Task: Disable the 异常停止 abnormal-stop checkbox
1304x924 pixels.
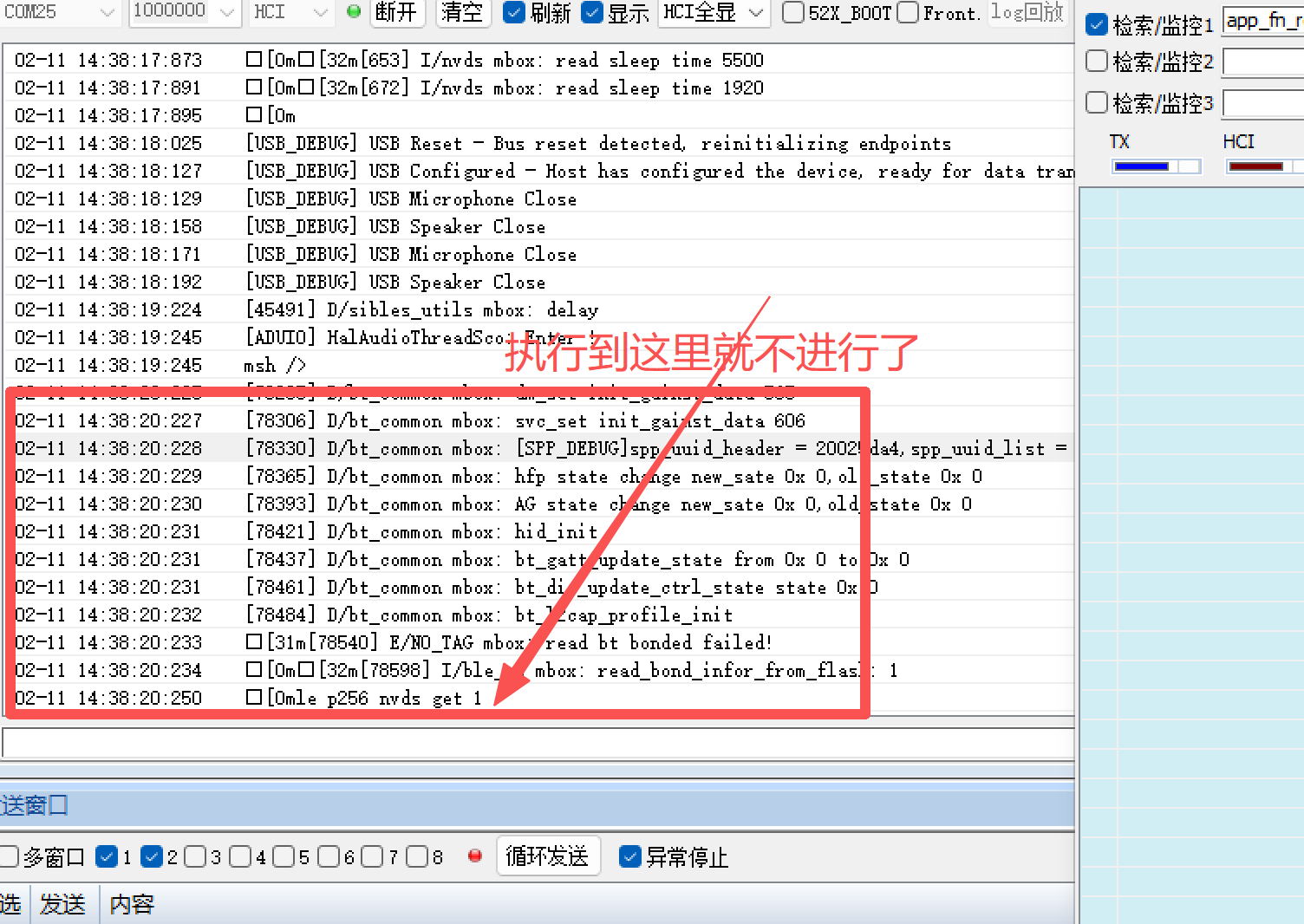Action: [x=629, y=856]
